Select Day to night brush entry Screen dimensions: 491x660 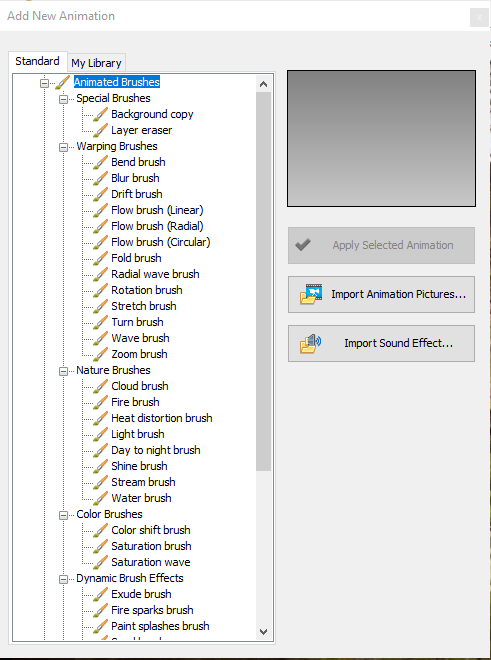(155, 450)
